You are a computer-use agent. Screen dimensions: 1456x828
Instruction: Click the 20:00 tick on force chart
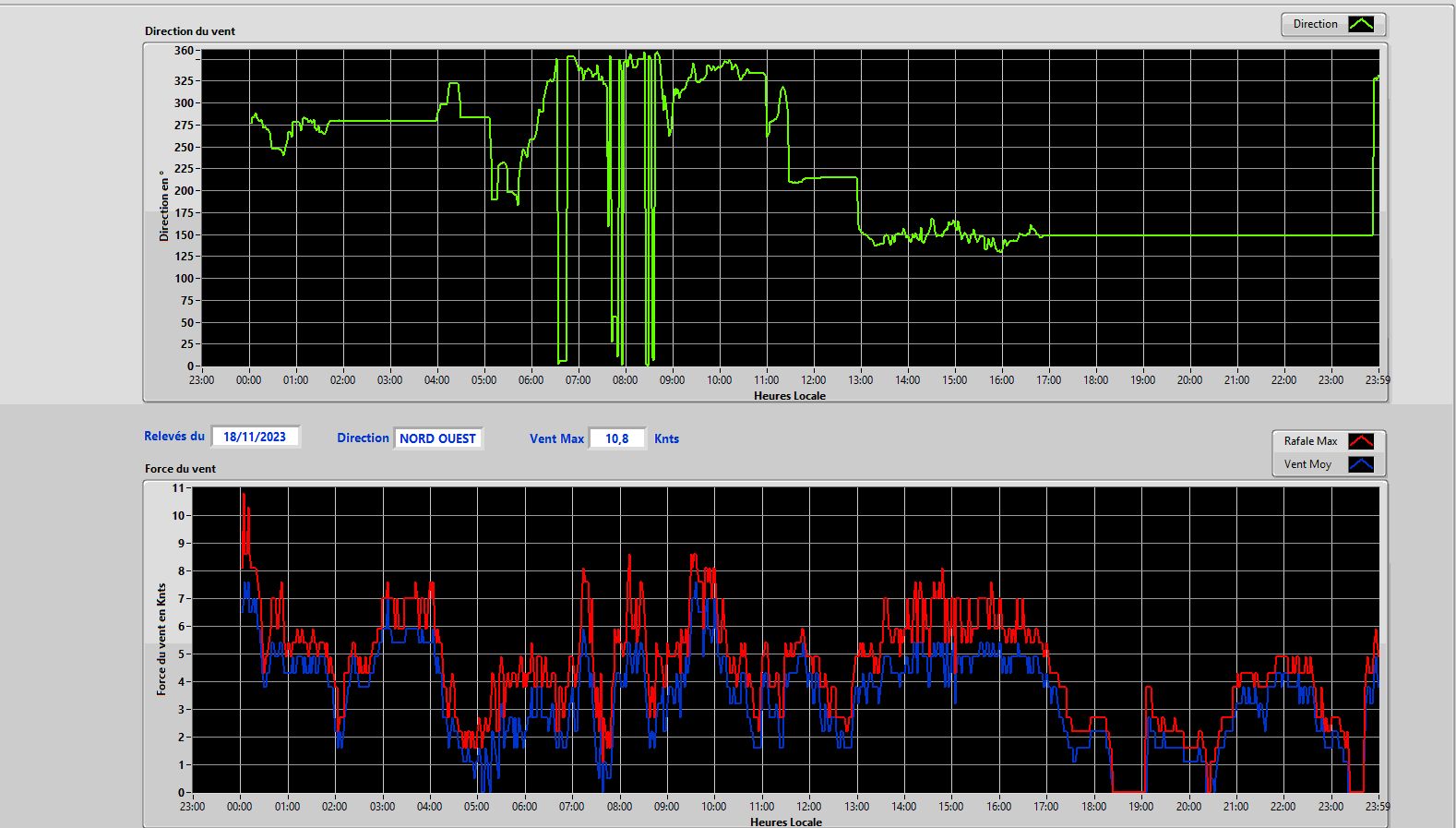click(1188, 806)
